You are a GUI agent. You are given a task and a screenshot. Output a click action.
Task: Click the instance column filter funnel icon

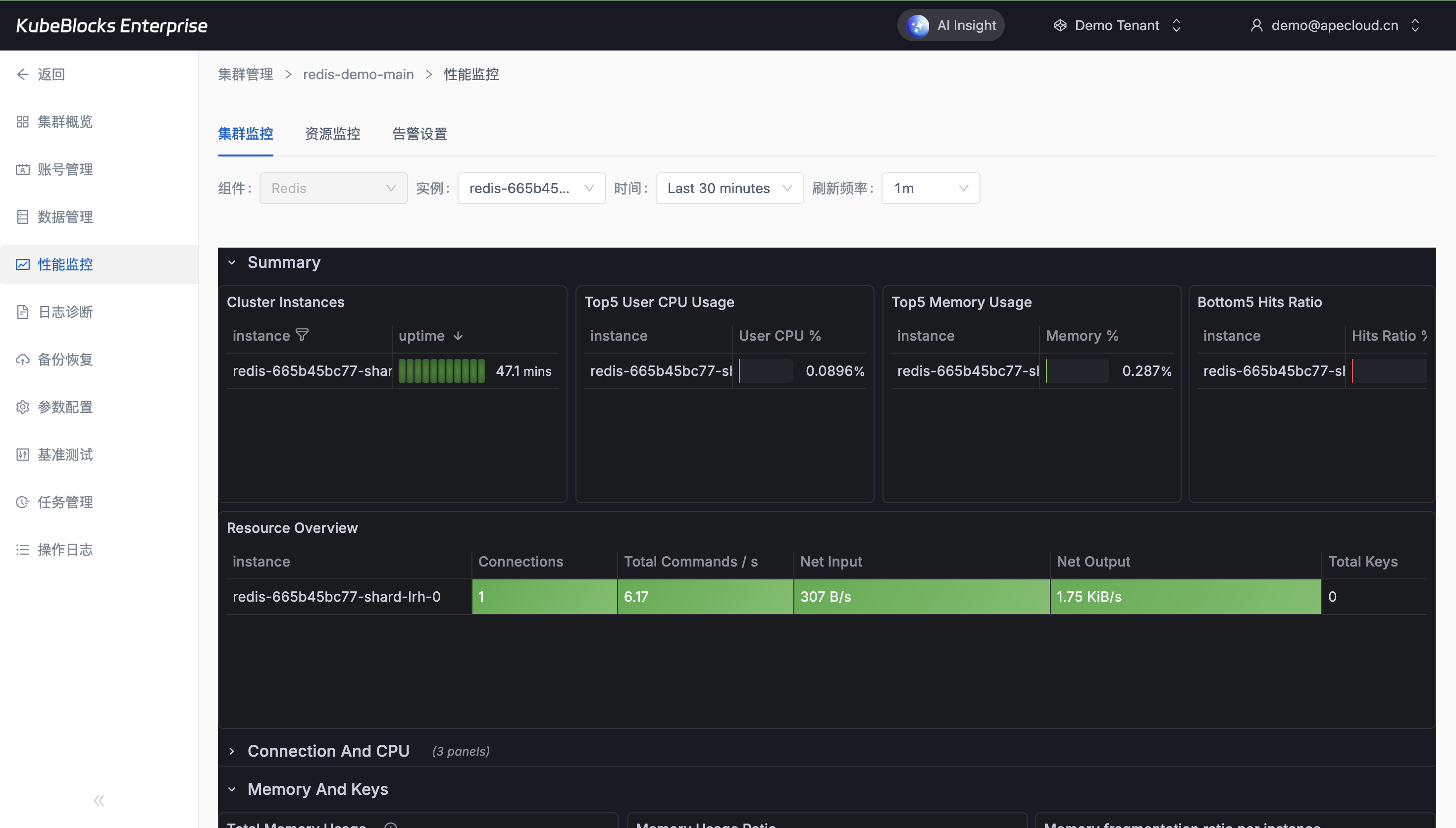[x=303, y=335]
